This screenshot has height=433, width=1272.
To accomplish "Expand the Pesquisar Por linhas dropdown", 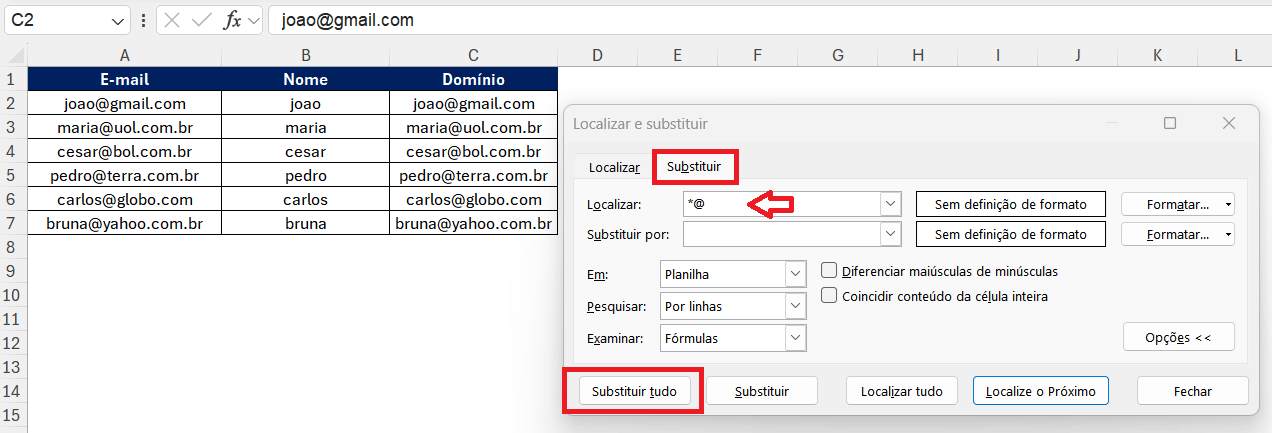I will pyautogui.click(x=795, y=306).
